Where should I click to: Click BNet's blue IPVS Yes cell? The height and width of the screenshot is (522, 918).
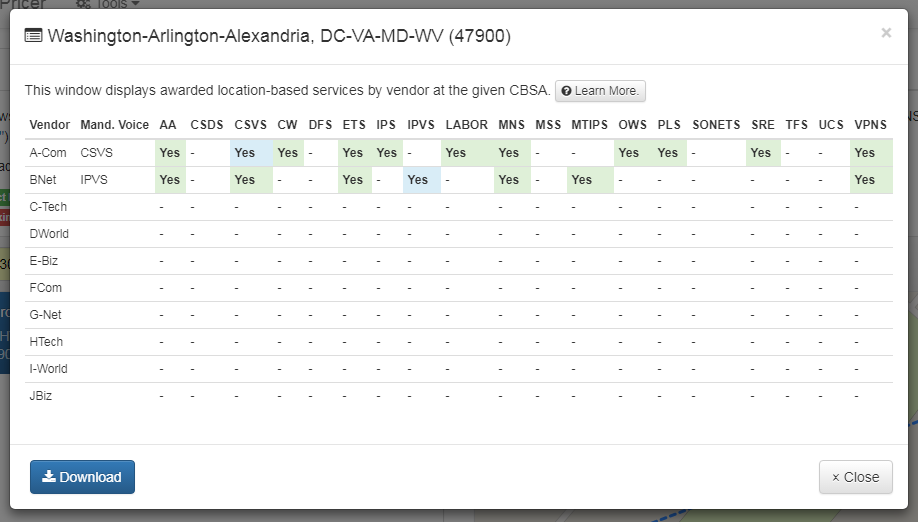pos(420,180)
